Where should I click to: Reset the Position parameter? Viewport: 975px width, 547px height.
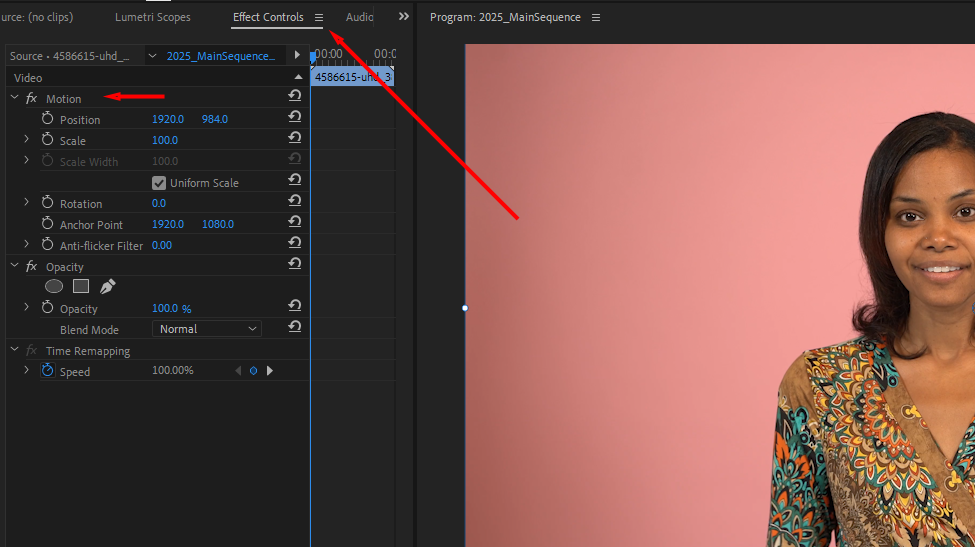point(295,117)
